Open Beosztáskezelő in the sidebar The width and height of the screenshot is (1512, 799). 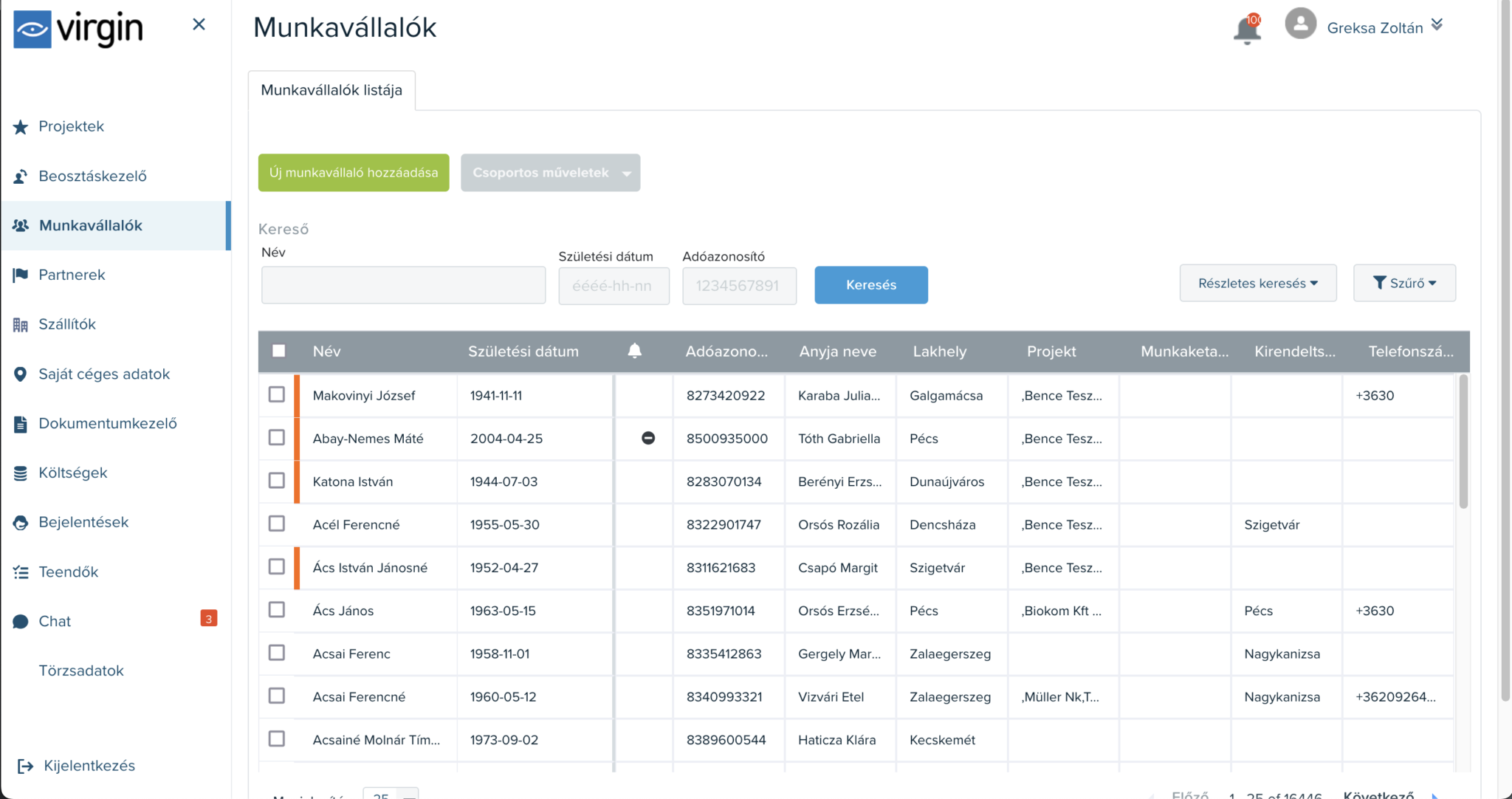92,176
